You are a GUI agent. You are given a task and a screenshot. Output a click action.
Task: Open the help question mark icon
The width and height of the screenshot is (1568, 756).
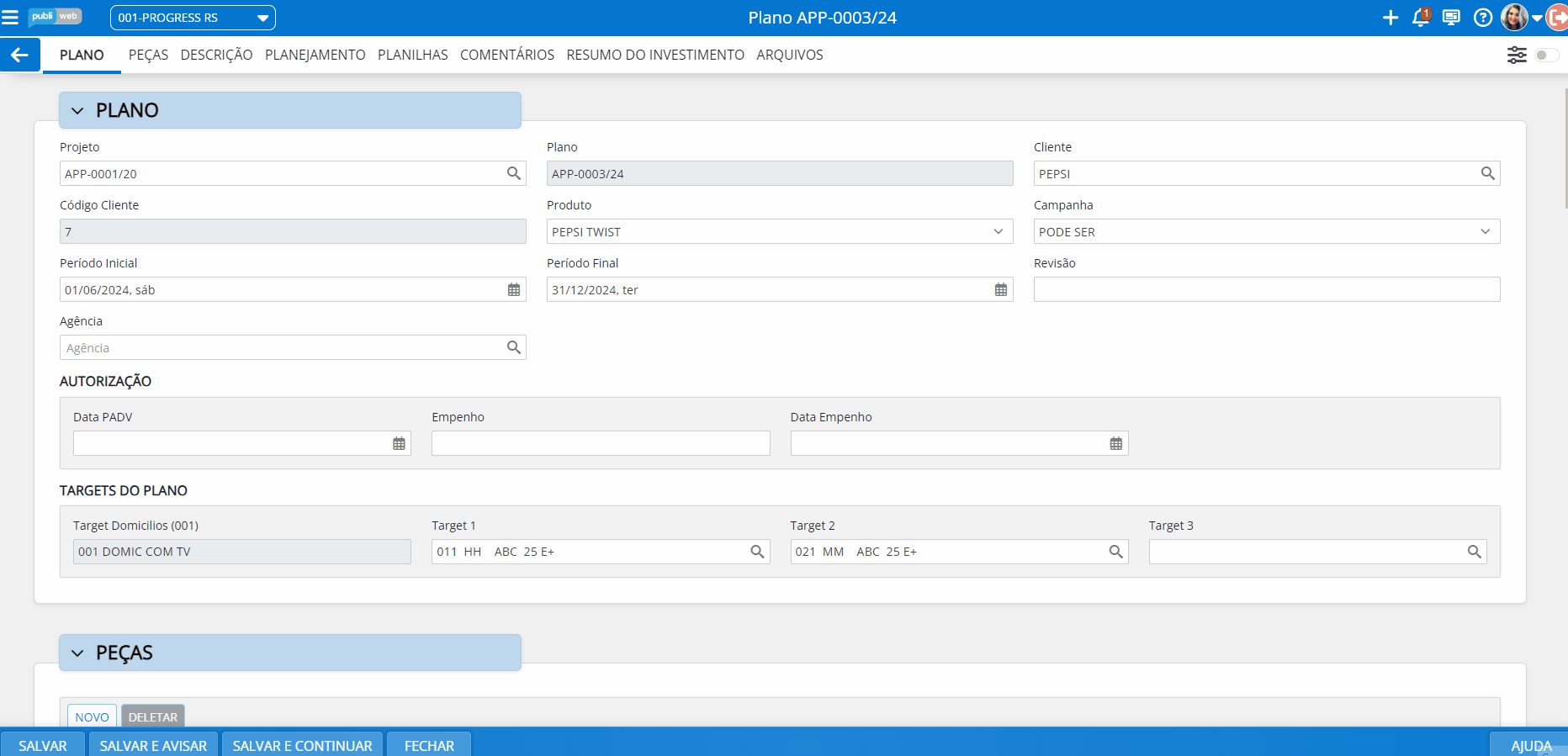pos(1483,18)
